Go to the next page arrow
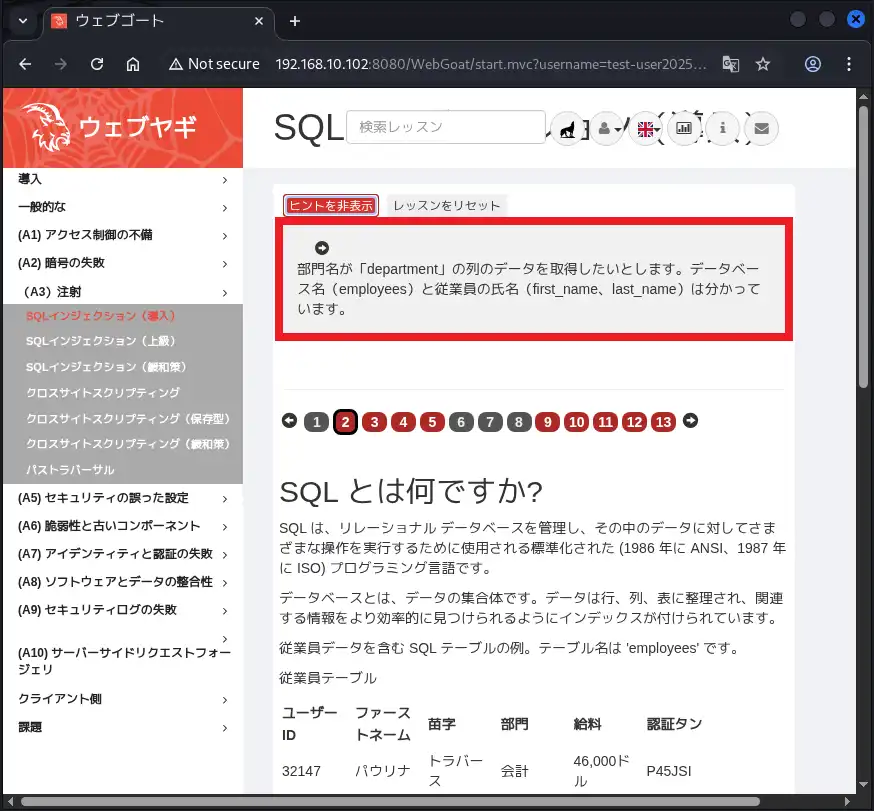This screenshot has width=874, height=811. point(690,421)
